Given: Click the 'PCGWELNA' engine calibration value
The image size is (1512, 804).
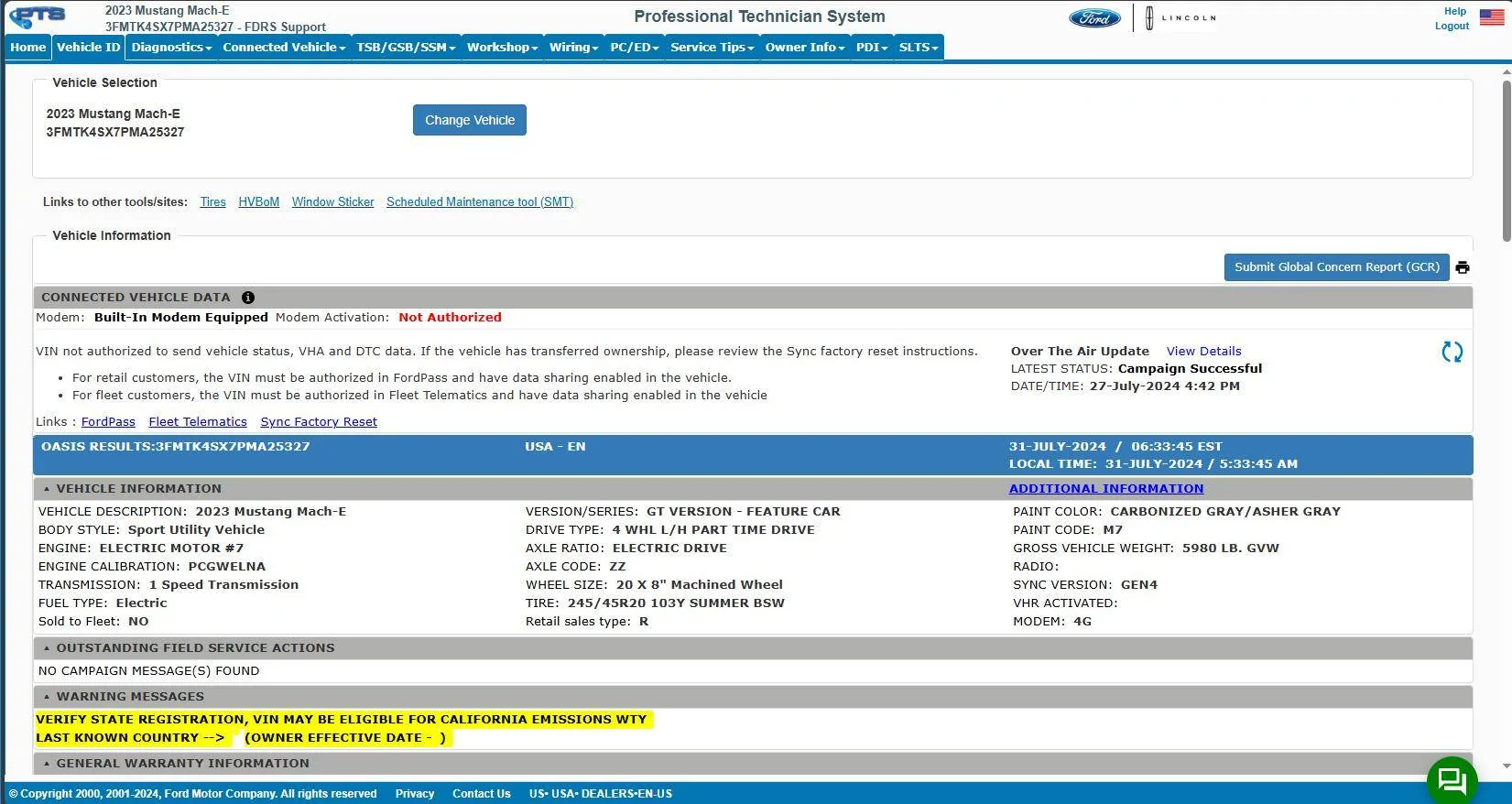Looking at the screenshot, I should [x=227, y=567].
